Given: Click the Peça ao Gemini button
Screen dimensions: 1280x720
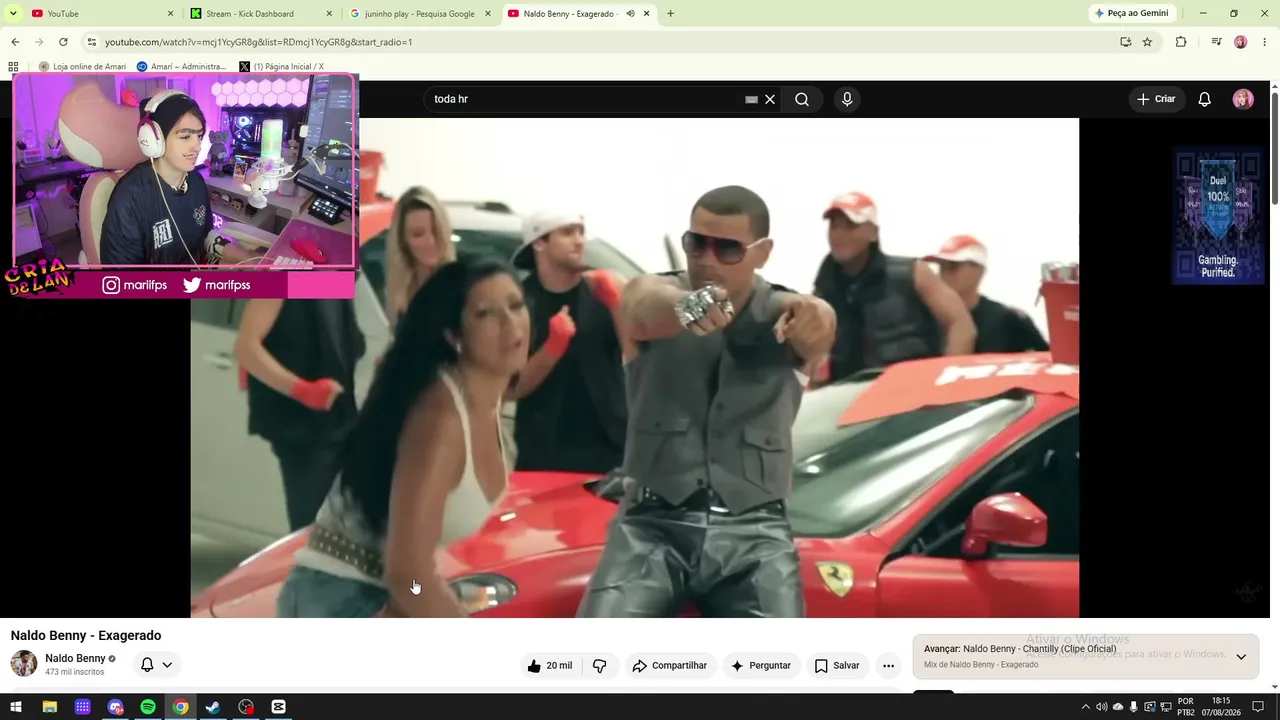Looking at the screenshot, I should click(x=1131, y=14).
